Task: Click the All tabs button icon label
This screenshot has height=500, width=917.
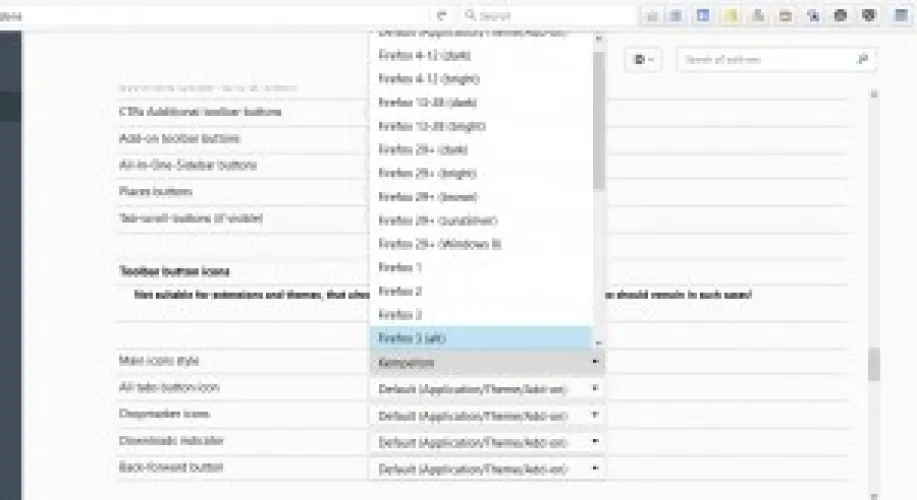Action: [x=169, y=387]
